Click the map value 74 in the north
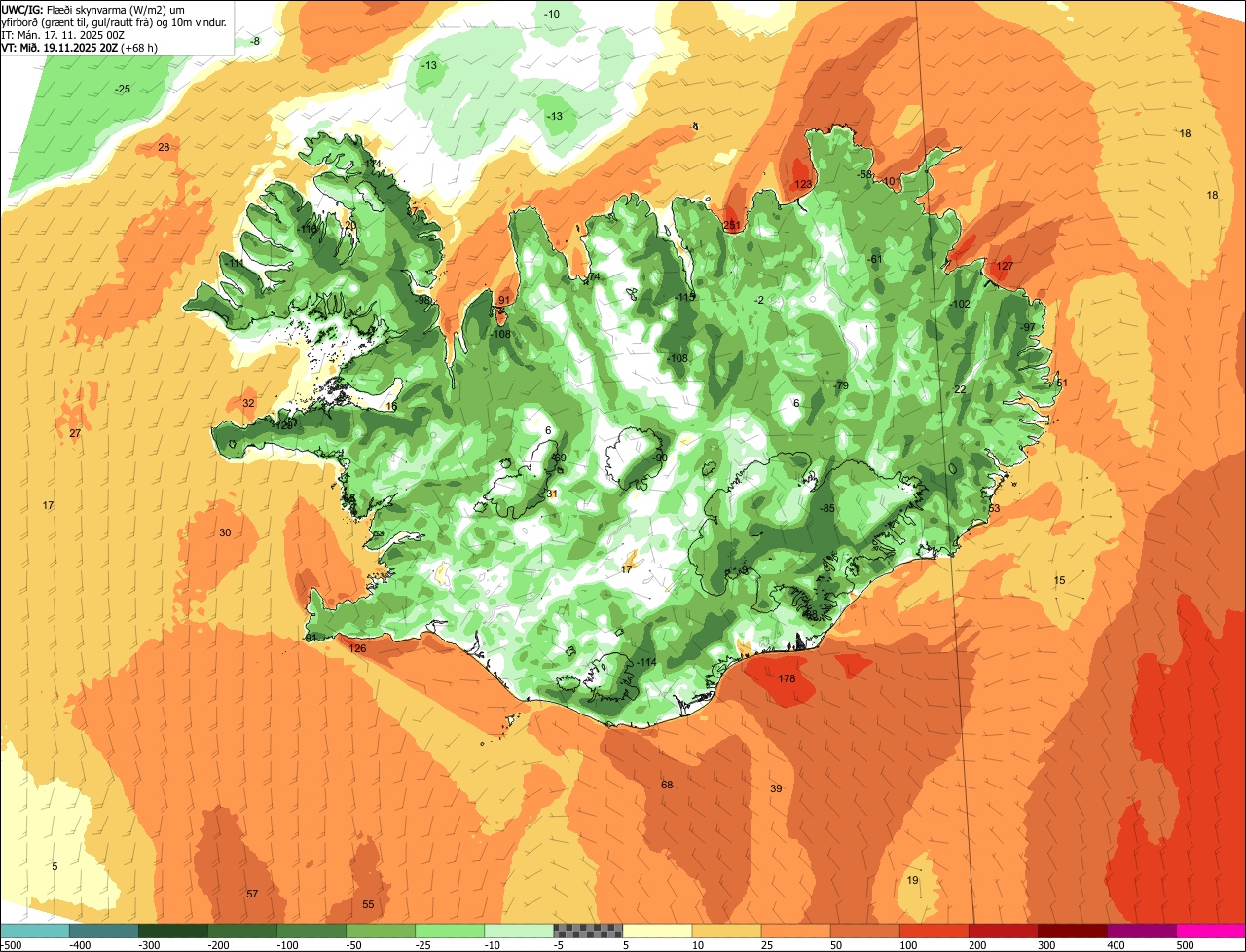Image resolution: width=1246 pixels, height=952 pixels. click(x=594, y=277)
